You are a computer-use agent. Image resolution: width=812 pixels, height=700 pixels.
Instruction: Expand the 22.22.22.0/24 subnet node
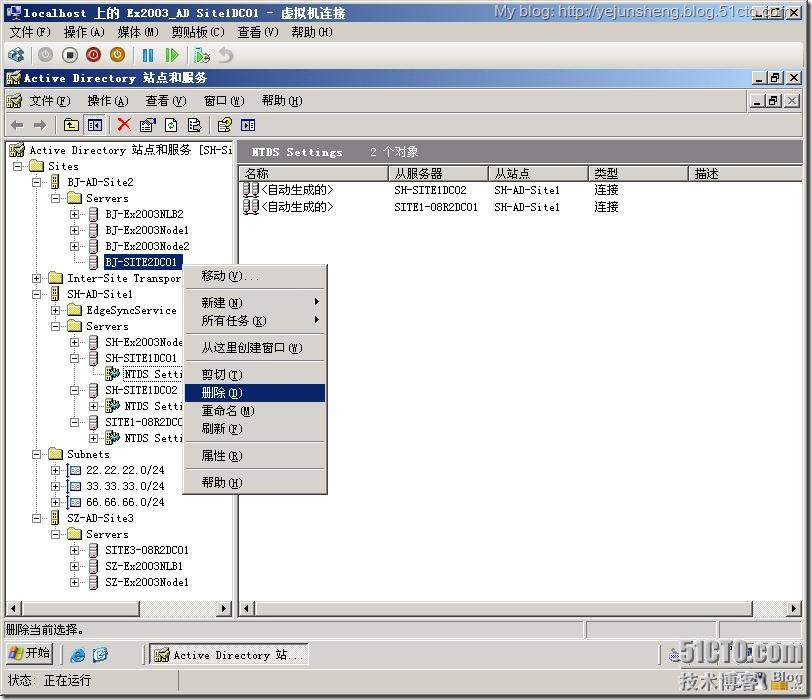pyautogui.click(x=55, y=470)
